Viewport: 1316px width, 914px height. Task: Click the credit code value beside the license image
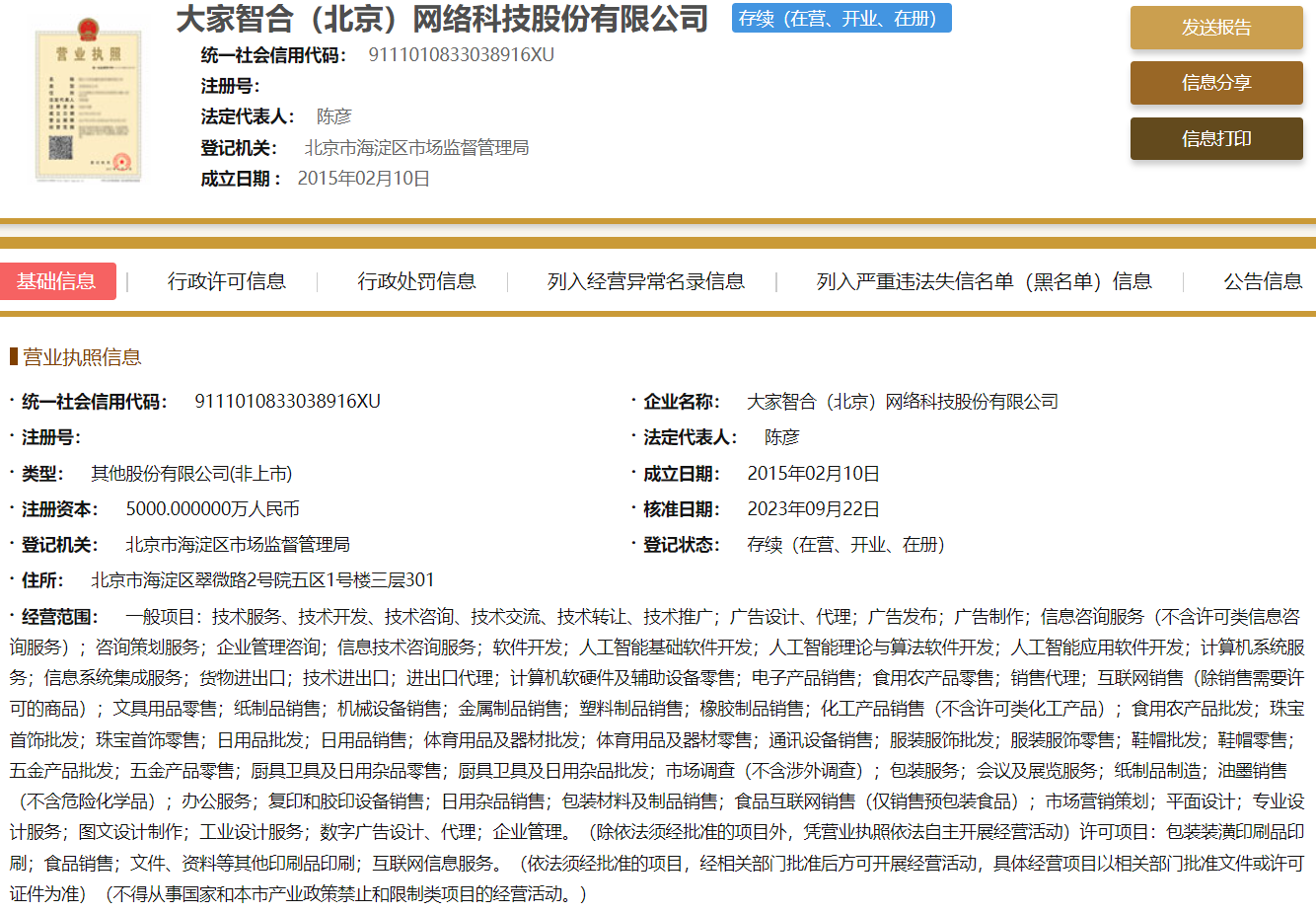462,55
